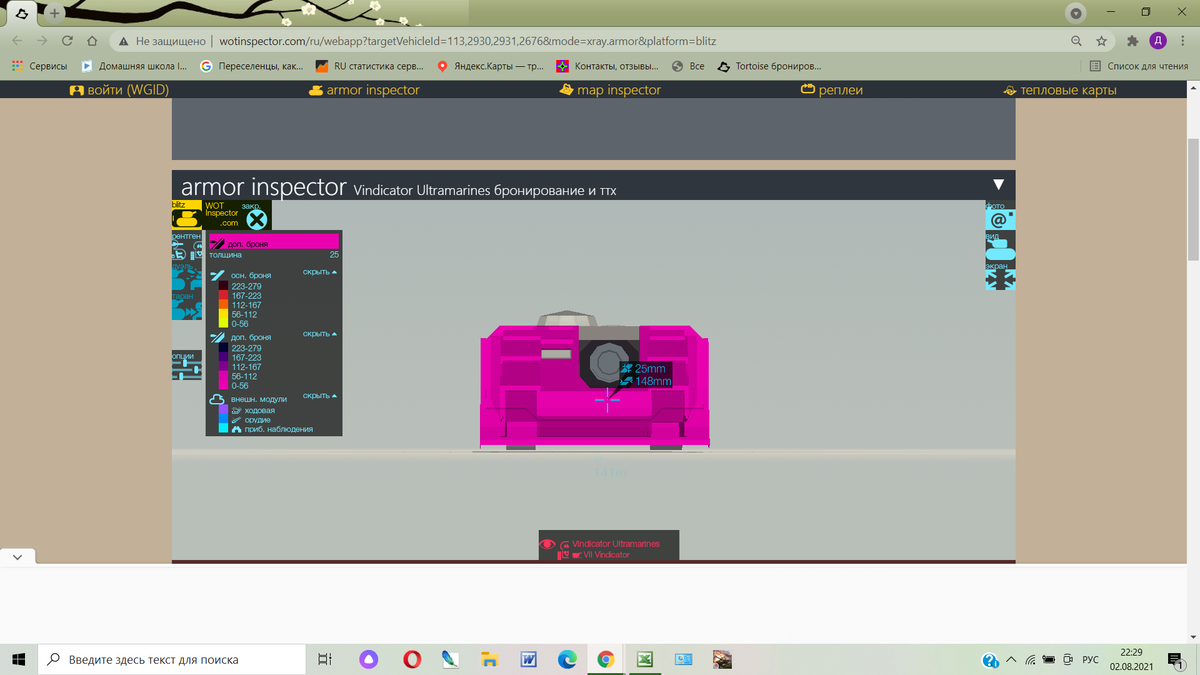
Task: Click the gun (орудие) legend entry
Action: 257,420
